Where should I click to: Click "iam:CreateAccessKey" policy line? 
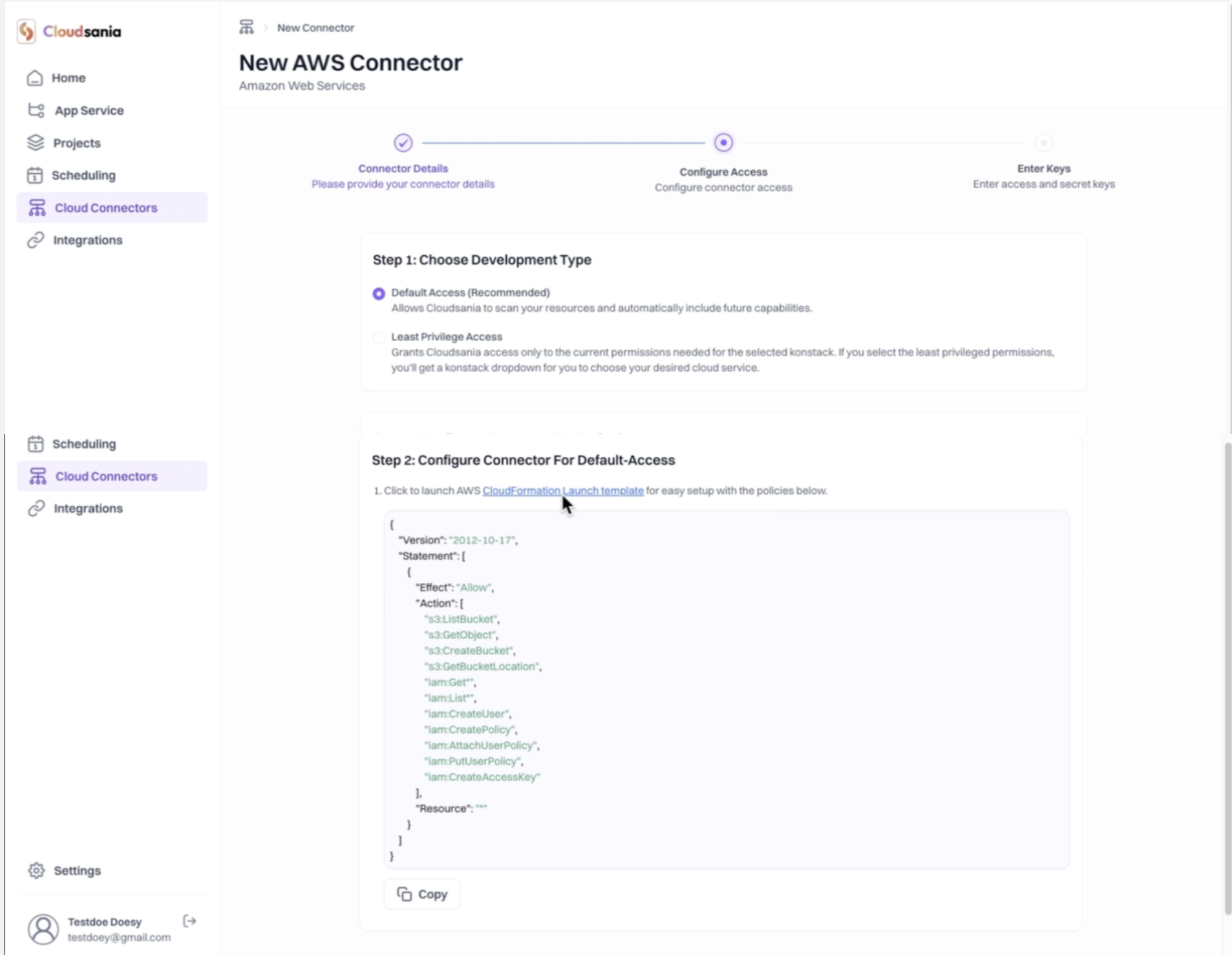482,777
